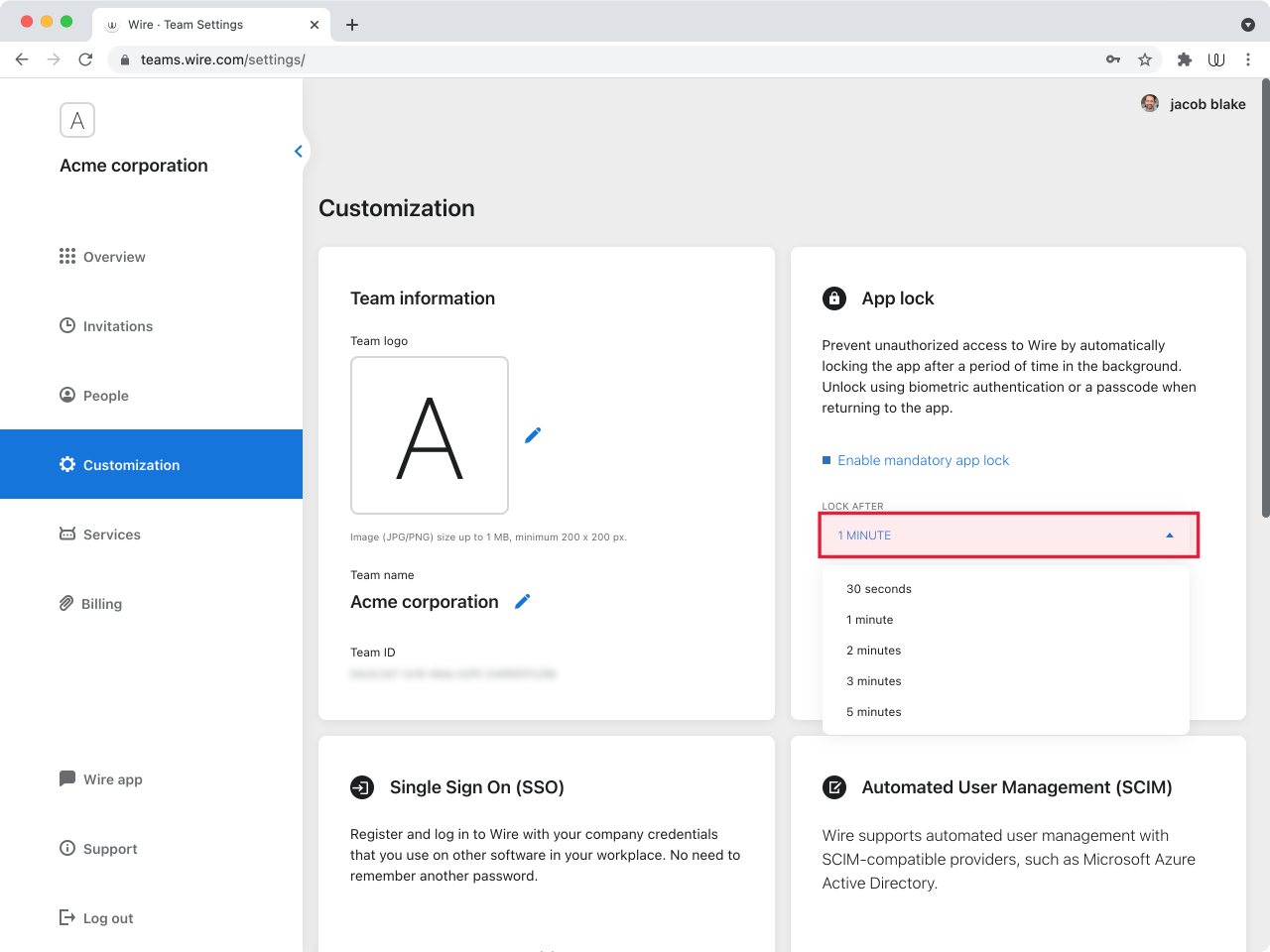The image size is (1270, 952).
Task: Edit the team name with the pencil icon
Action: (523, 601)
